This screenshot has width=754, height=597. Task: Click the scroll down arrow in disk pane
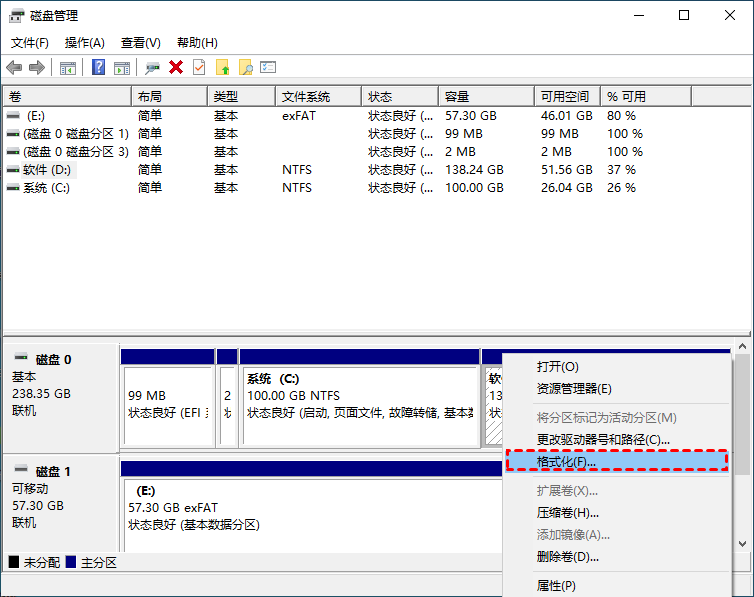(743, 543)
